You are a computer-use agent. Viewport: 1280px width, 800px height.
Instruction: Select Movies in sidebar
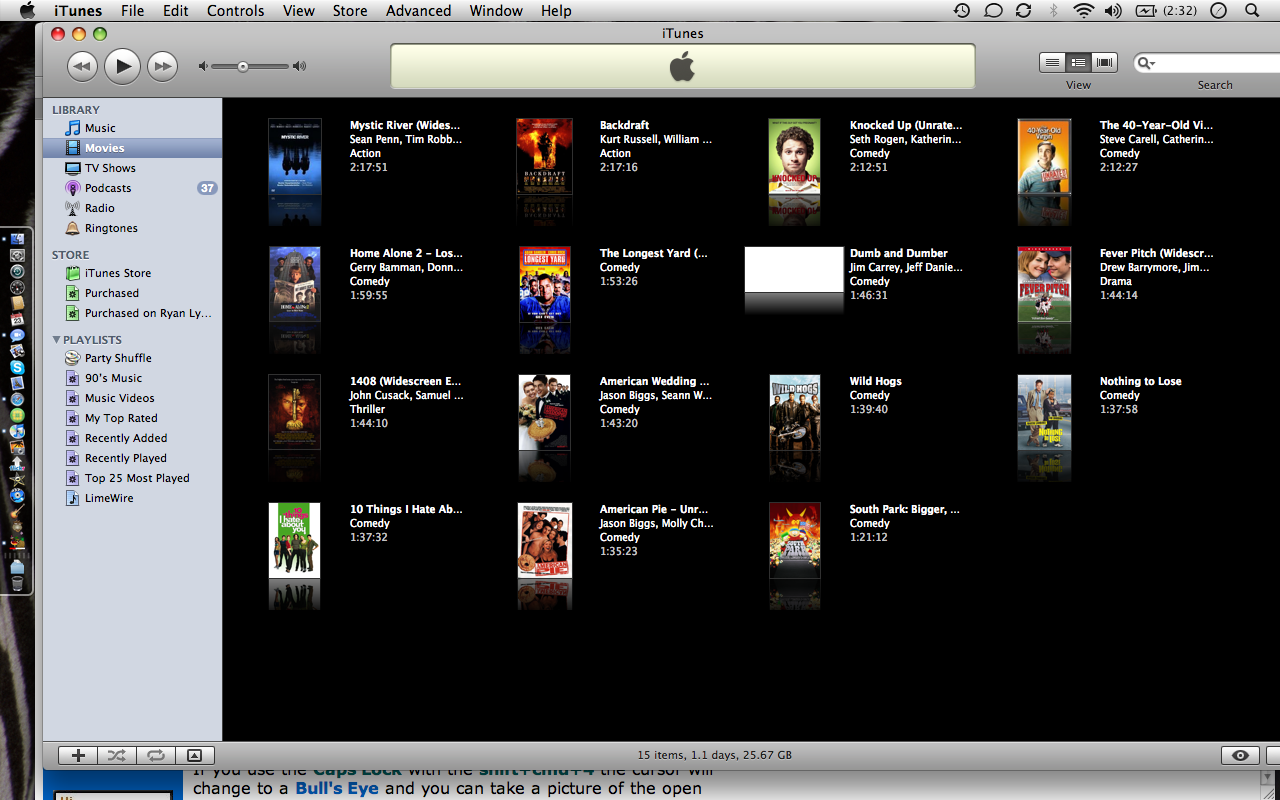(132, 148)
